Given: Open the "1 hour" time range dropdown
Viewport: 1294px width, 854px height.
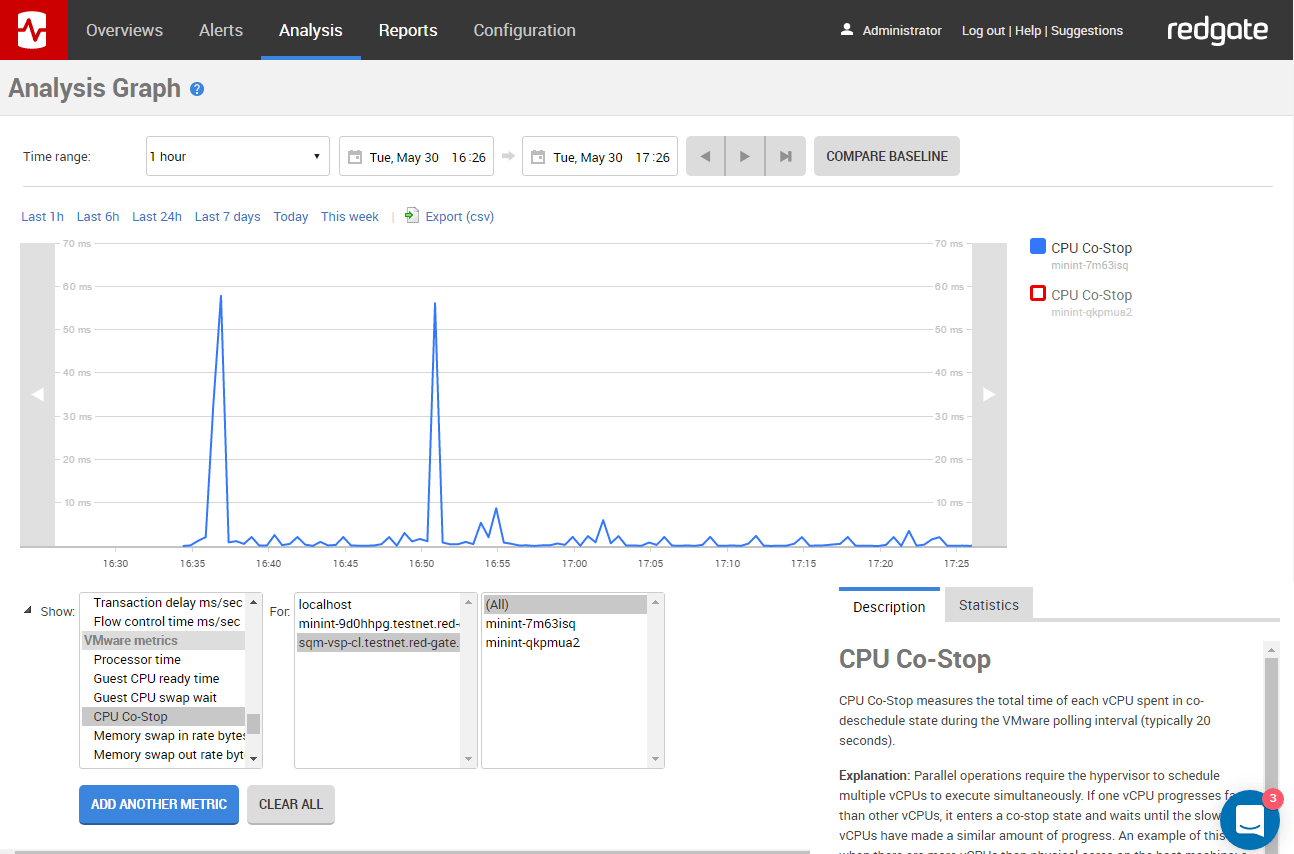Looking at the screenshot, I should pyautogui.click(x=237, y=156).
